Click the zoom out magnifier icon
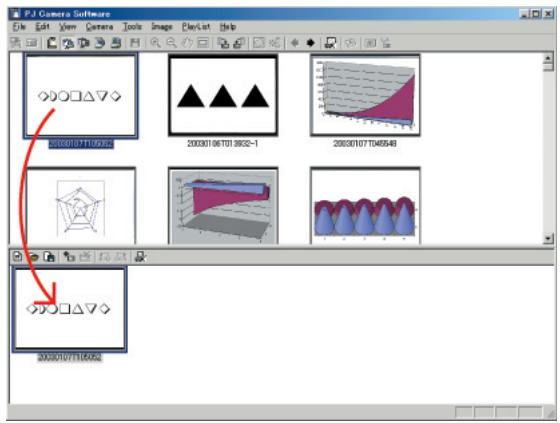The height and width of the screenshot is (423, 560). click(171, 43)
